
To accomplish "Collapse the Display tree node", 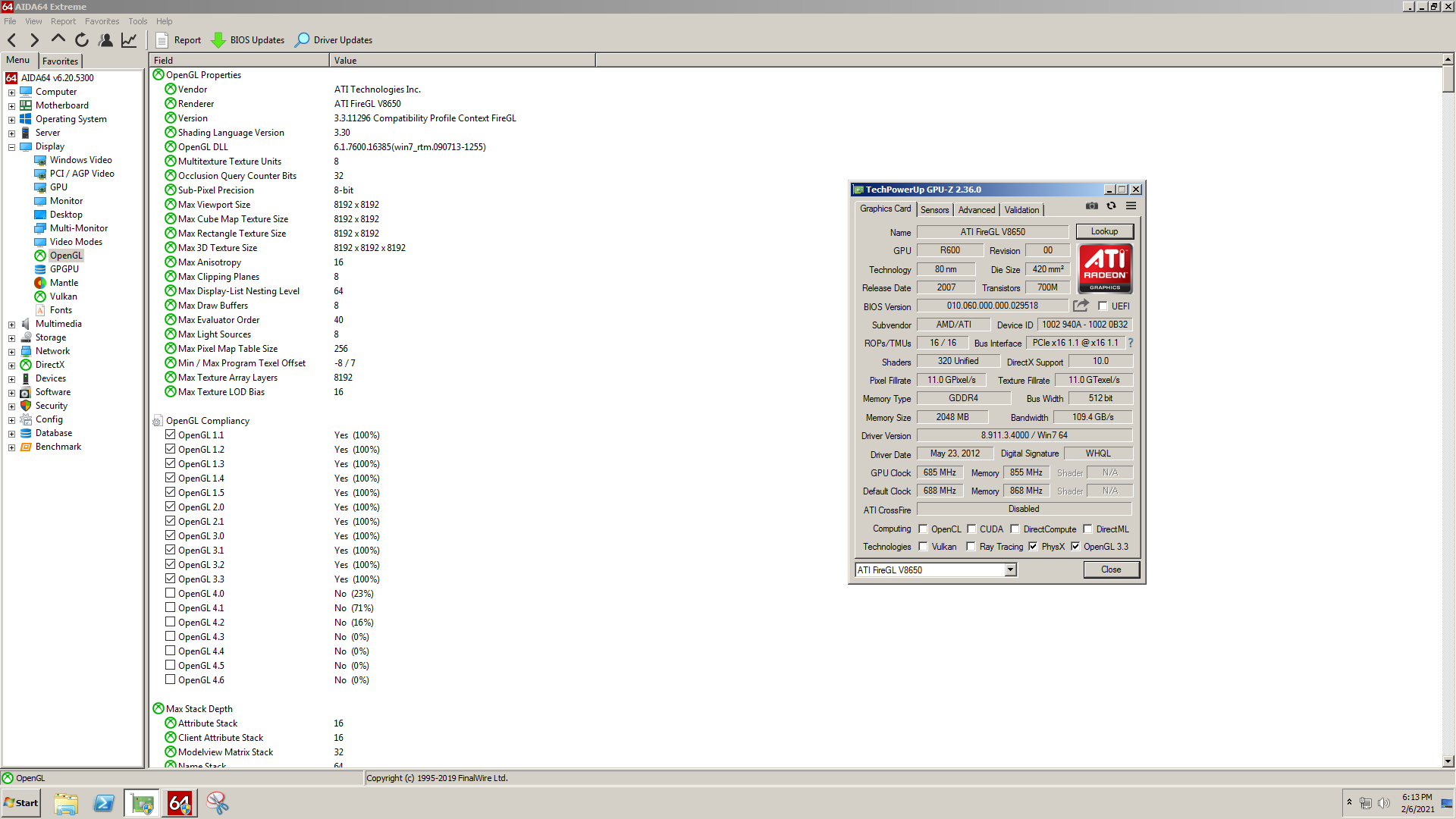I will pos(11,147).
